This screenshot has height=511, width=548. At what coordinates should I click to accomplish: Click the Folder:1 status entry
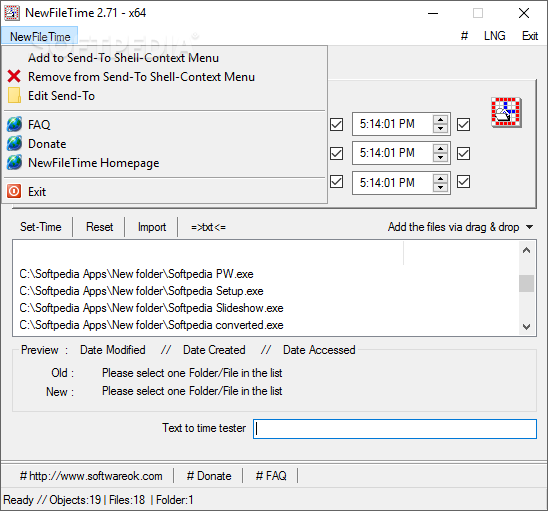point(174,500)
